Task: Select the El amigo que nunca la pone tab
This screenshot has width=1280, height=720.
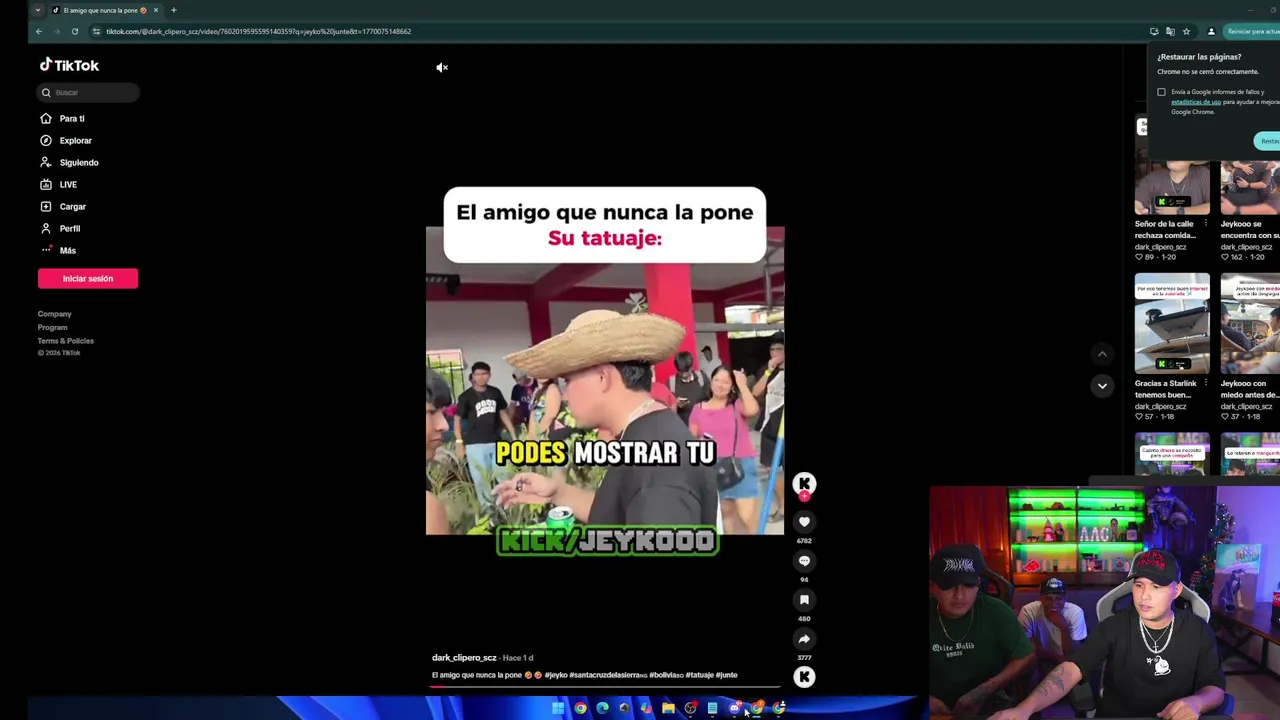Action: 105,10
